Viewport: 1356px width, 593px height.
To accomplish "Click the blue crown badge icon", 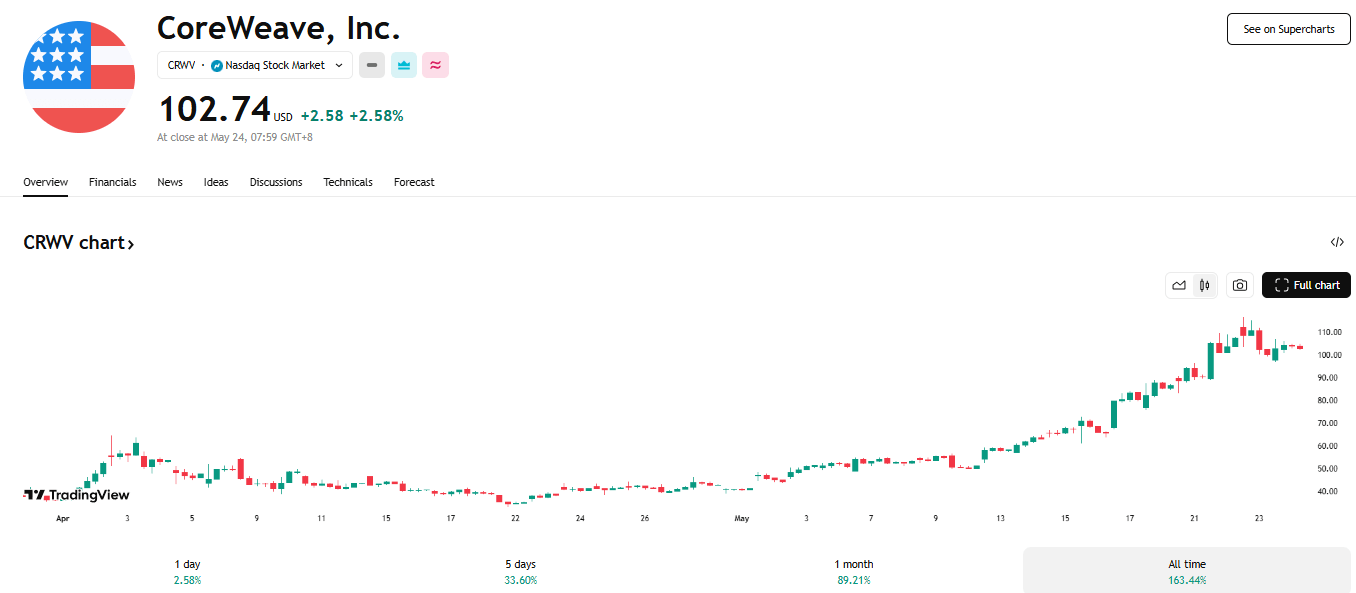I will [404, 65].
